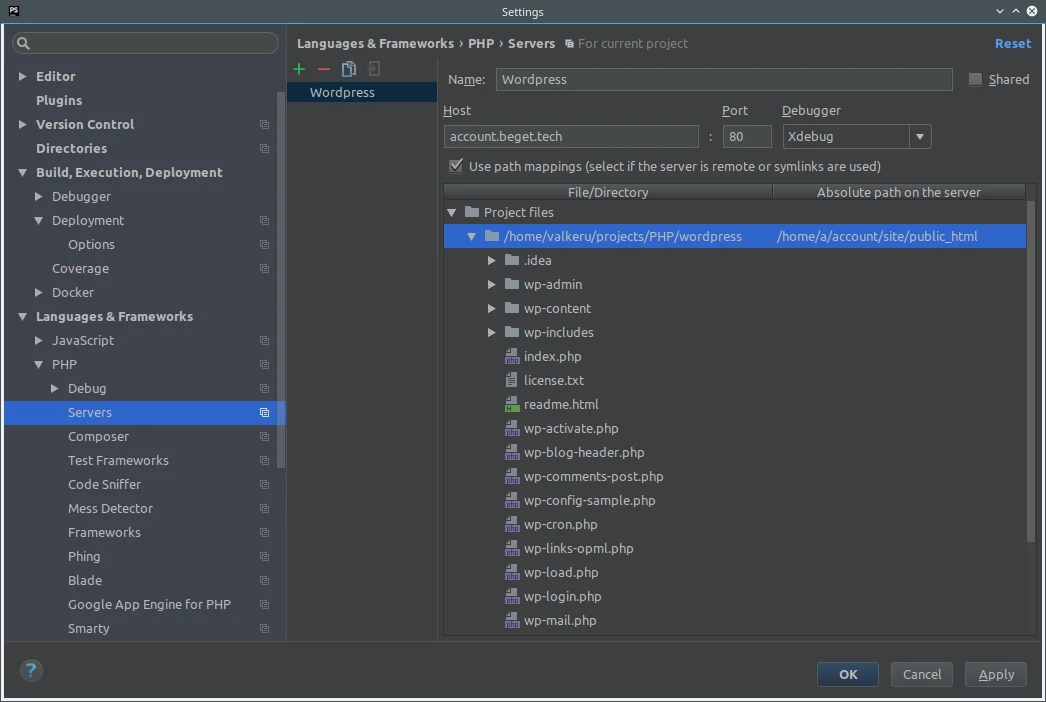The image size is (1046, 702).
Task: Click the readme.html file icon
Action: [x=512, y=404]
